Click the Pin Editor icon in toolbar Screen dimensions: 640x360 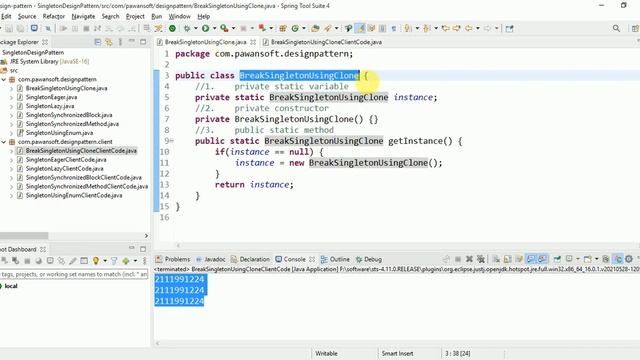(509, 28)
